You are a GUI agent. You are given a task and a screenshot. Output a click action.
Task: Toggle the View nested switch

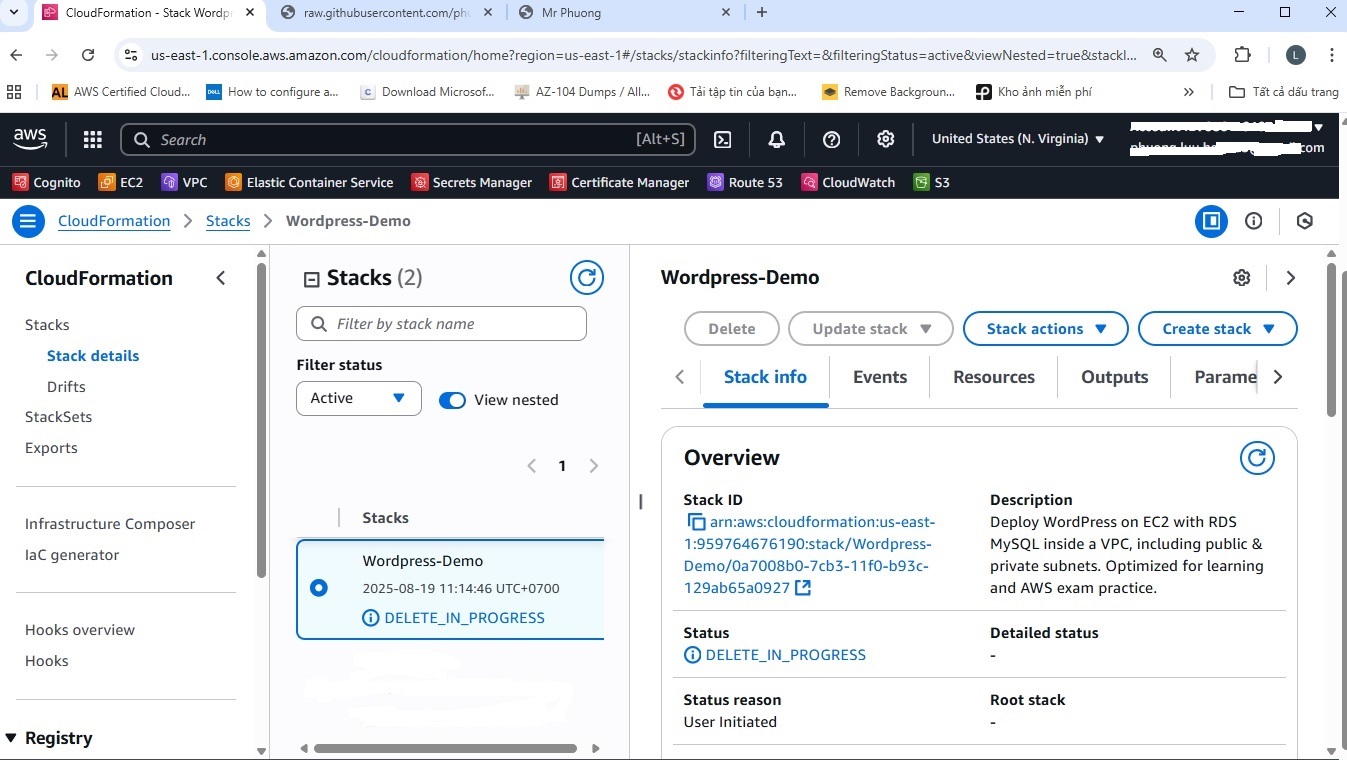(453, 400)
